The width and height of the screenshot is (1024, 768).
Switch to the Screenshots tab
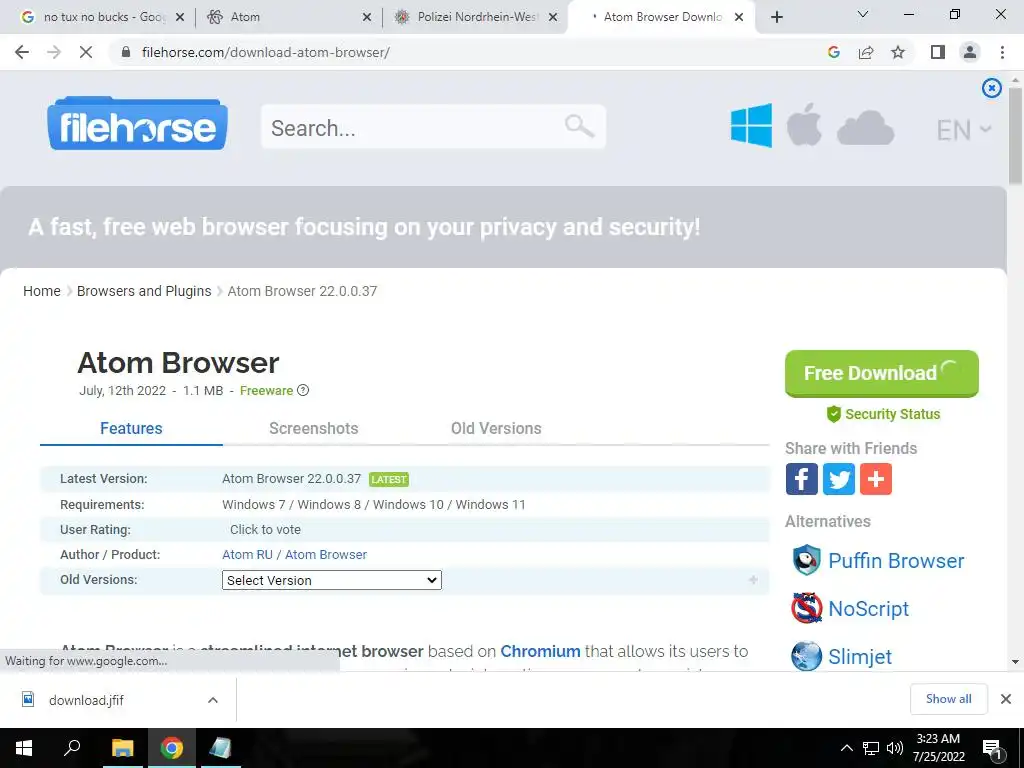coord(313,428)
